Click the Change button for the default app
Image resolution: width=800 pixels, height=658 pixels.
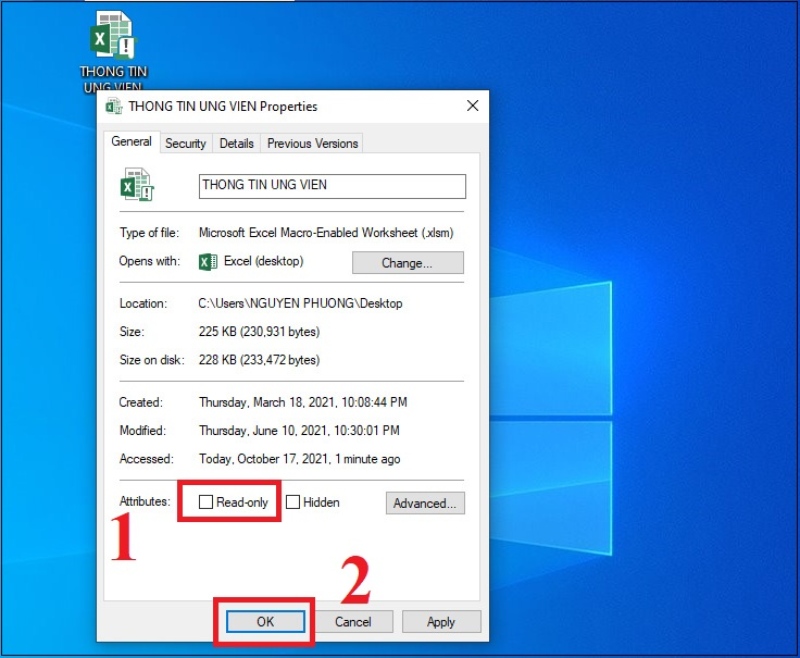tap(407, 262)
